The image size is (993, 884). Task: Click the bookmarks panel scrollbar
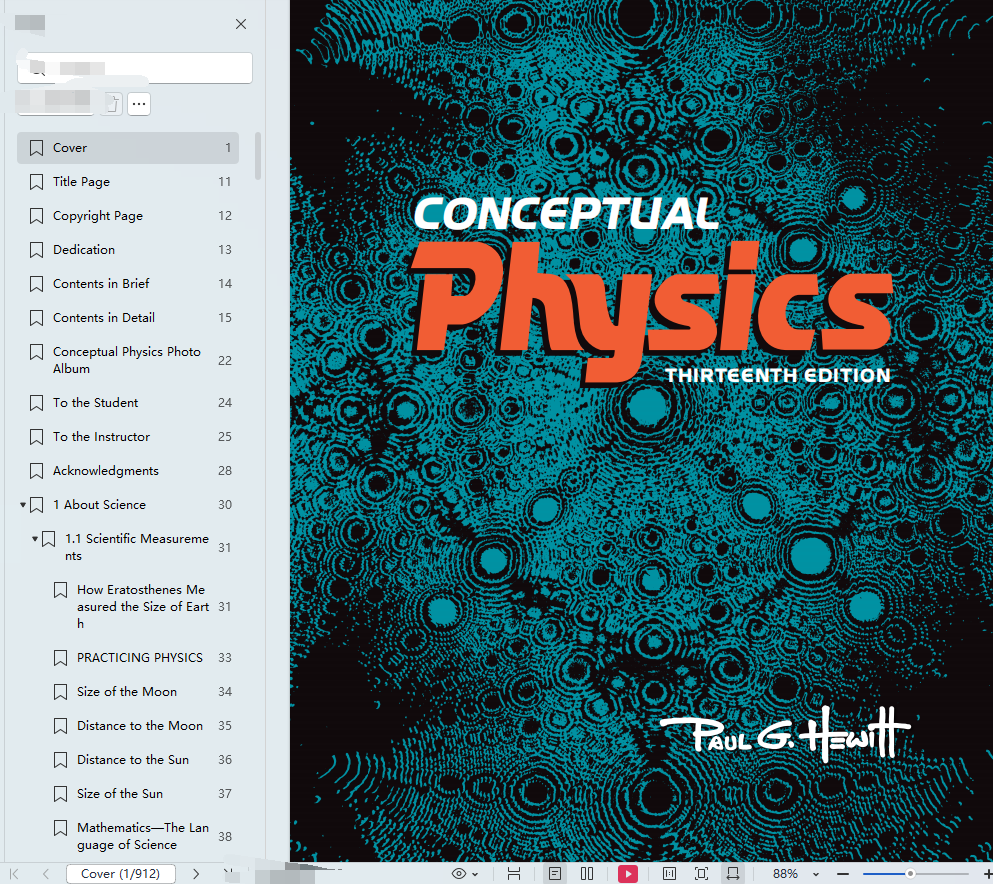click(x=258, y=156)
